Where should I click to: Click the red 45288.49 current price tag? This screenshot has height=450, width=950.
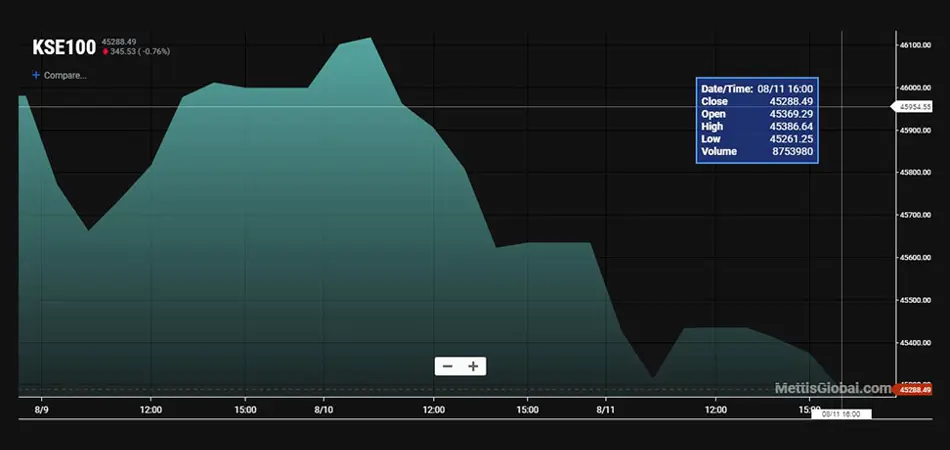[x=912, y=389]
